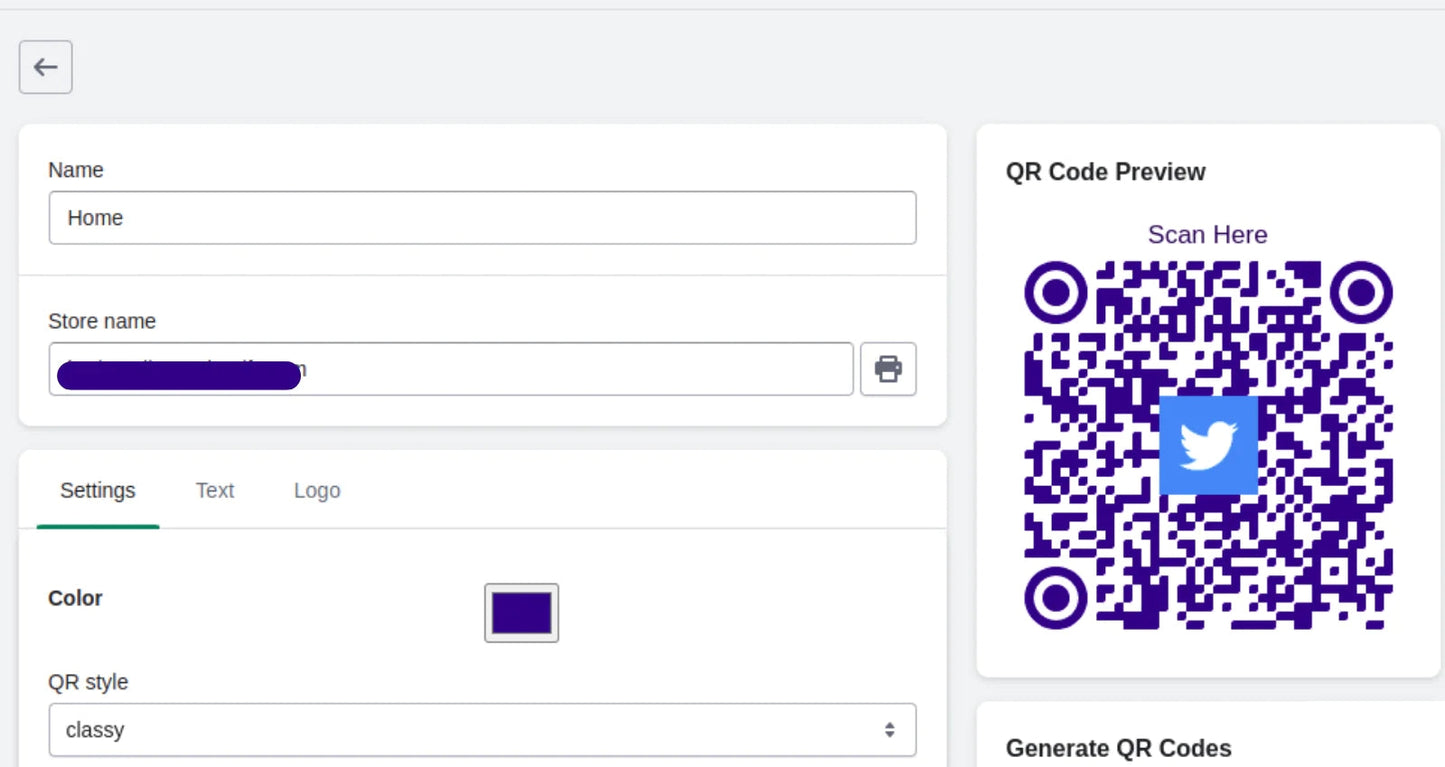
Task: Click the QR style label
Action: [x=88, y=682]
